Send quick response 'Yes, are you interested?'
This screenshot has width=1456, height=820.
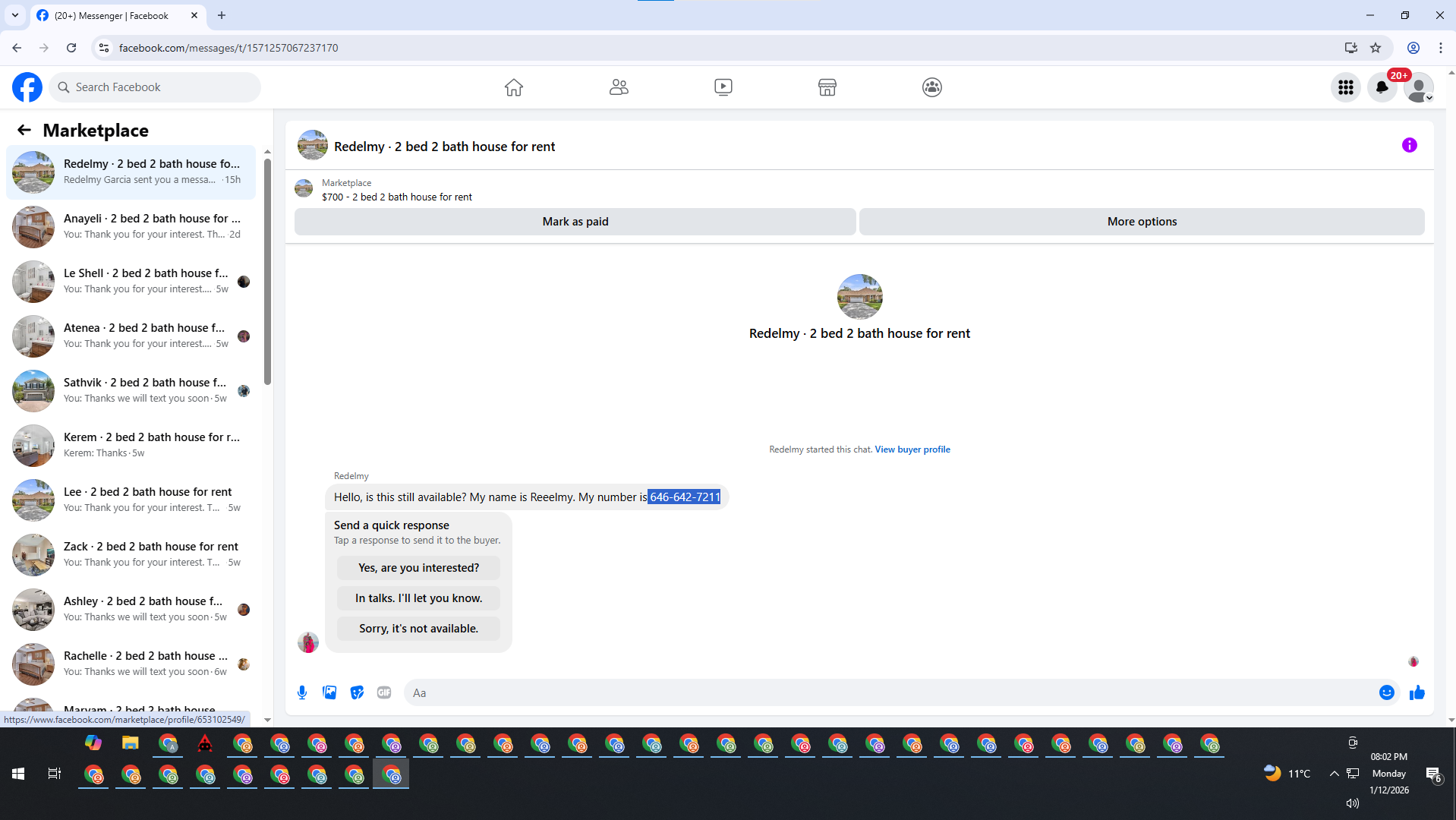[418, 568]
